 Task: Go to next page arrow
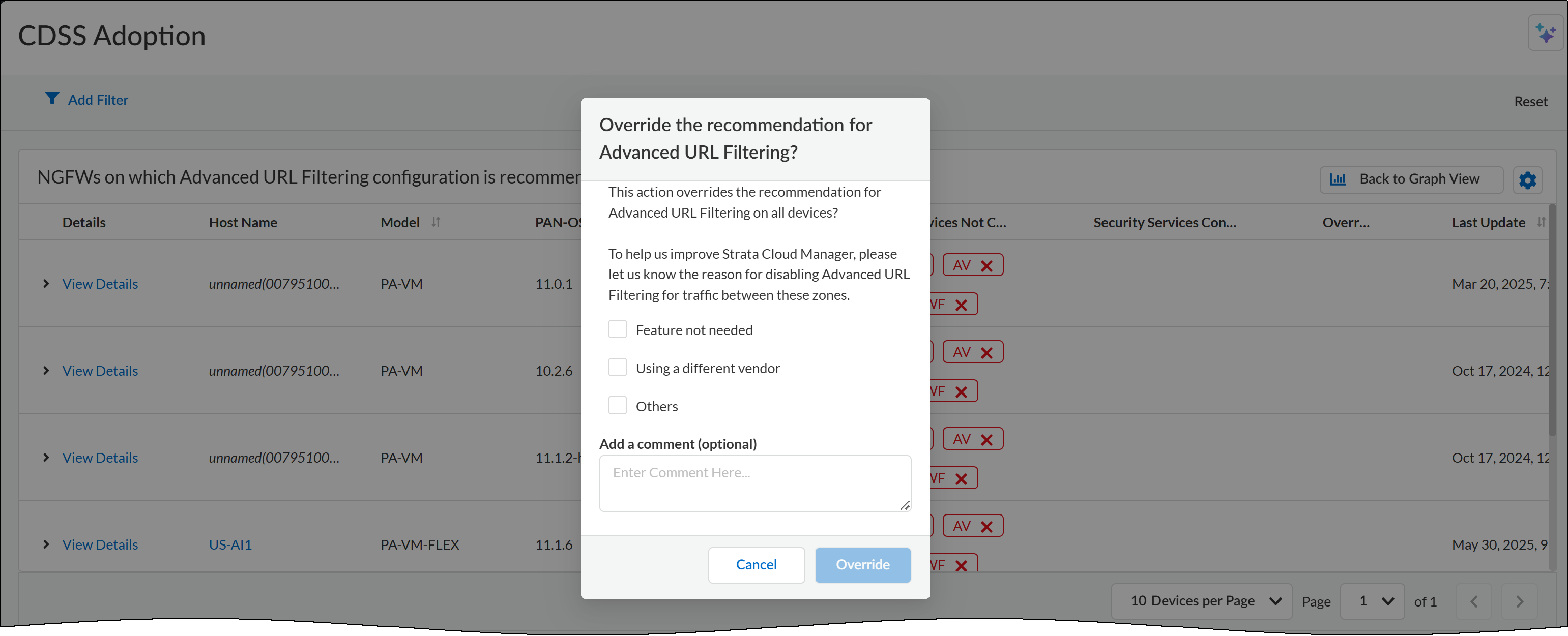coord(1519,601)
